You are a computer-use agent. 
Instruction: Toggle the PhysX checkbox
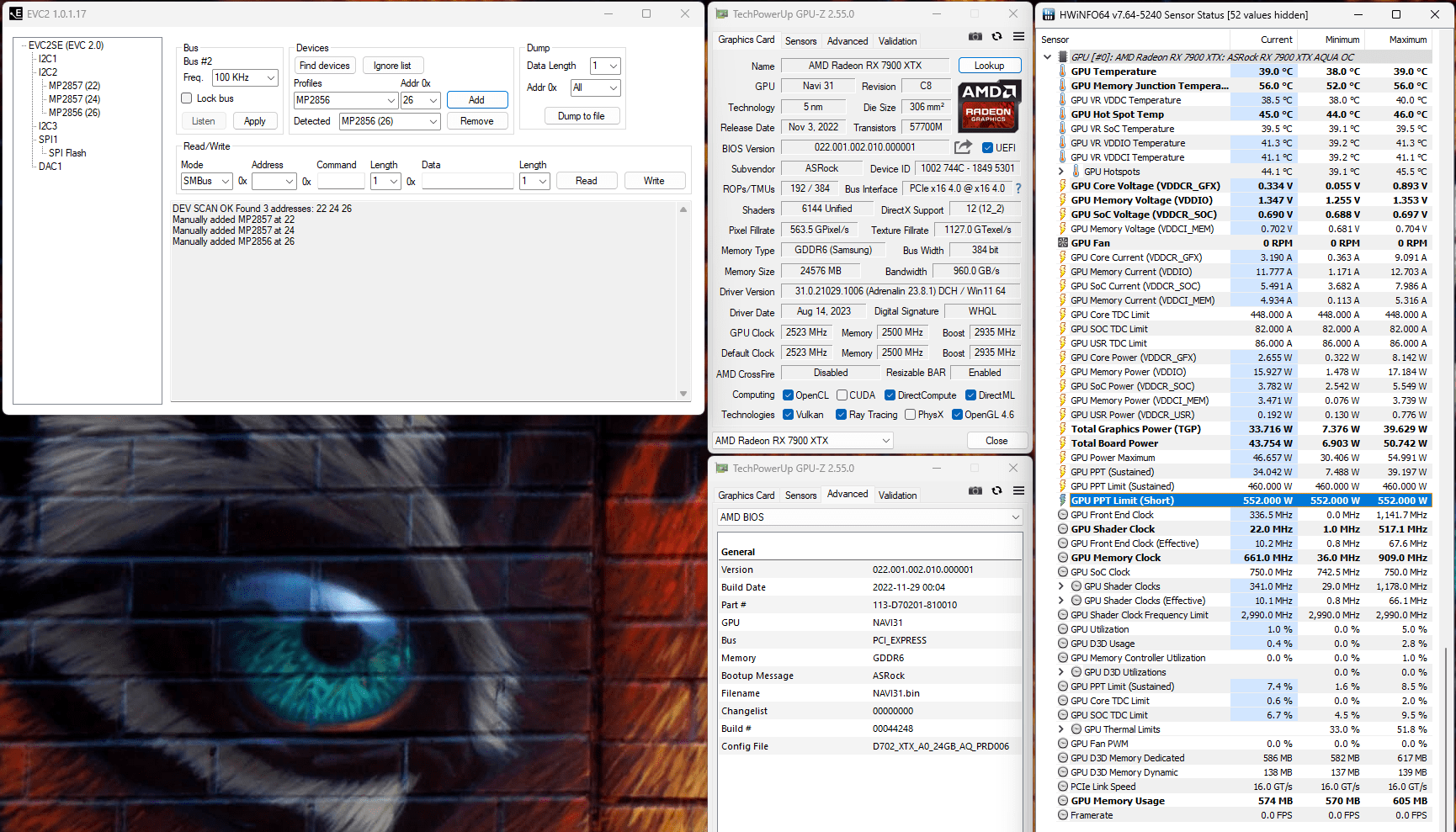(911, 415)
